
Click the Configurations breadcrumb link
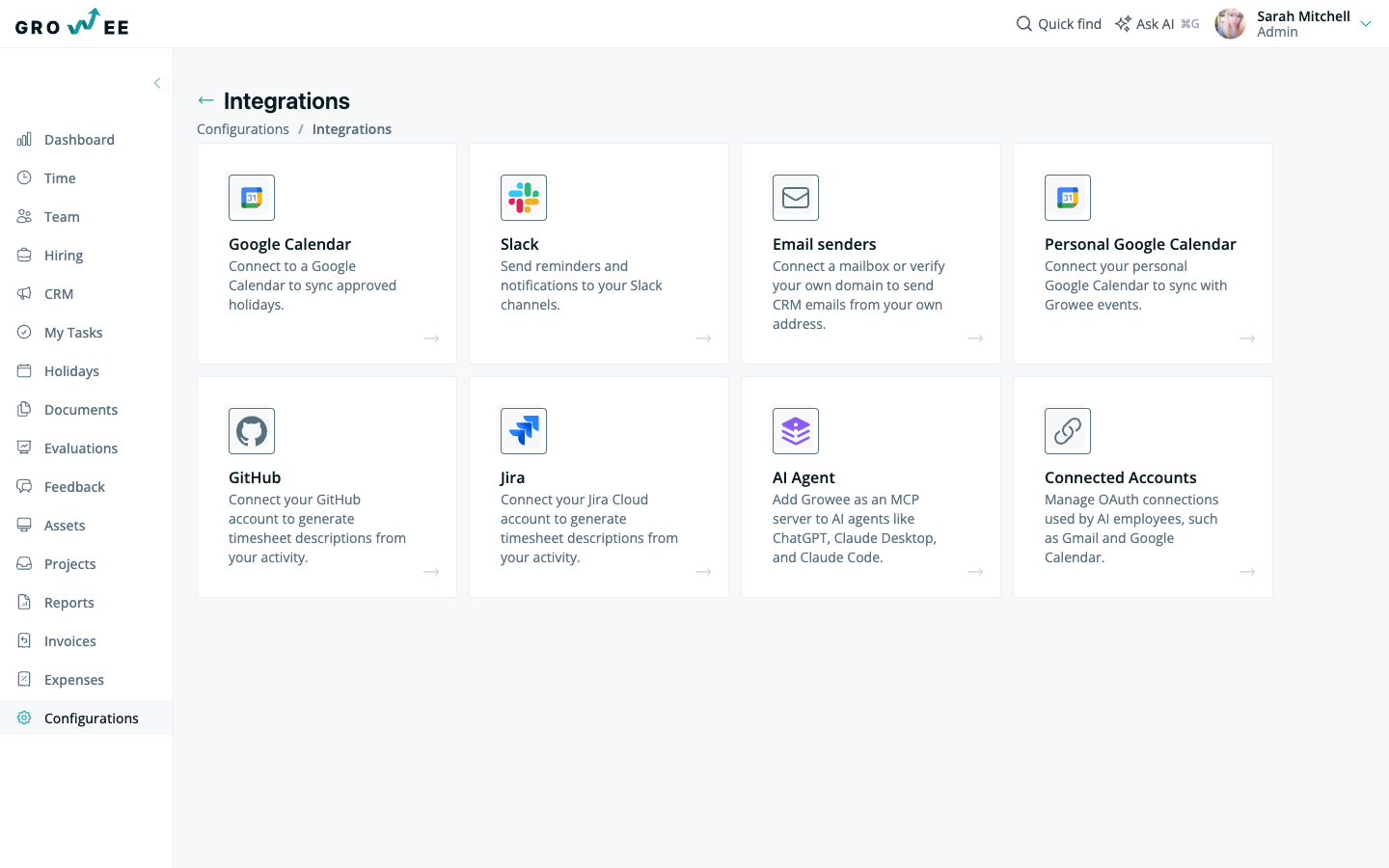[243, 129]
